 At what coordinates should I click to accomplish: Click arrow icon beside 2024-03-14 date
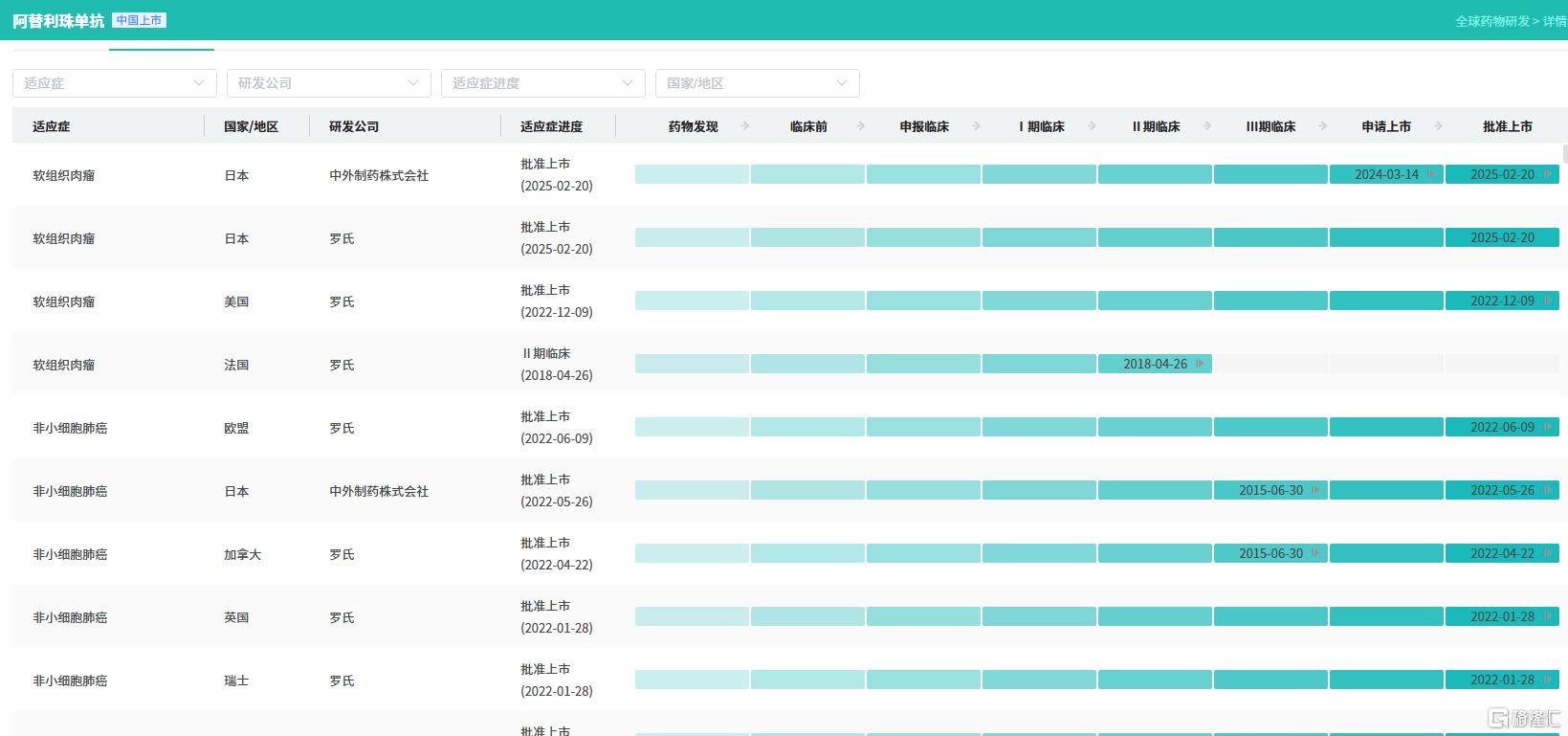(x=1431, y=174)
